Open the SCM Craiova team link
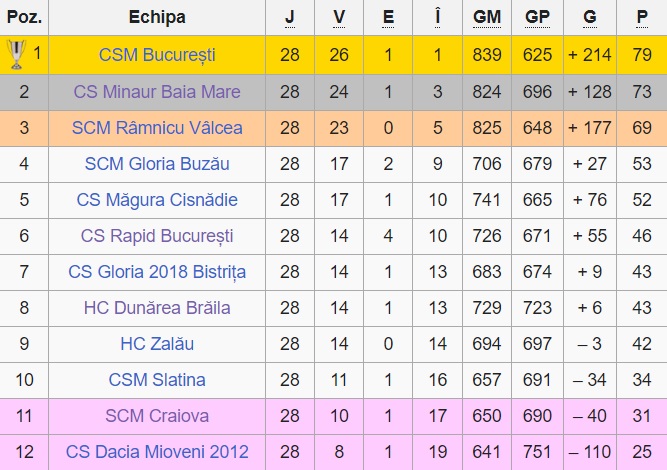Screen dimensions: 667x470 tap(157, 416)
